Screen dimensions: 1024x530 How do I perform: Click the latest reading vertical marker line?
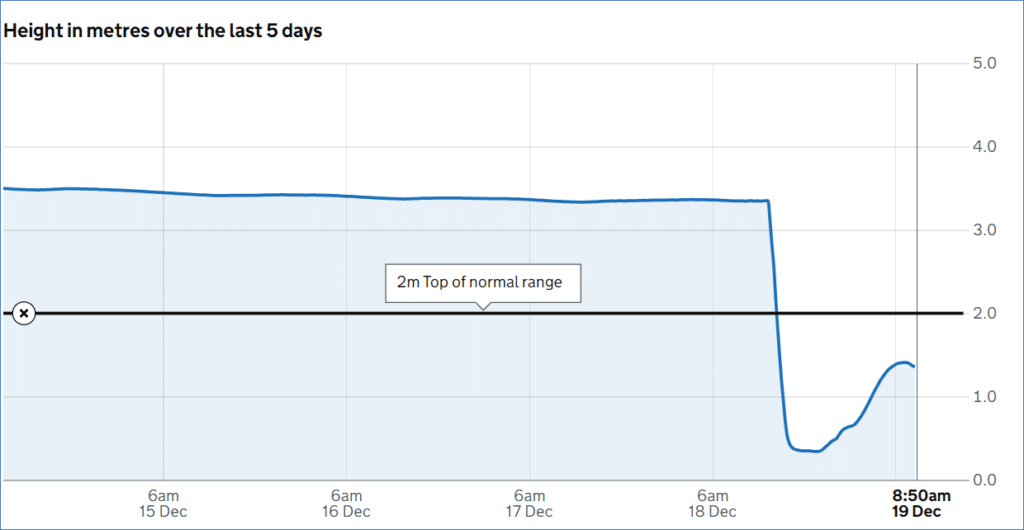coord(917,272)
